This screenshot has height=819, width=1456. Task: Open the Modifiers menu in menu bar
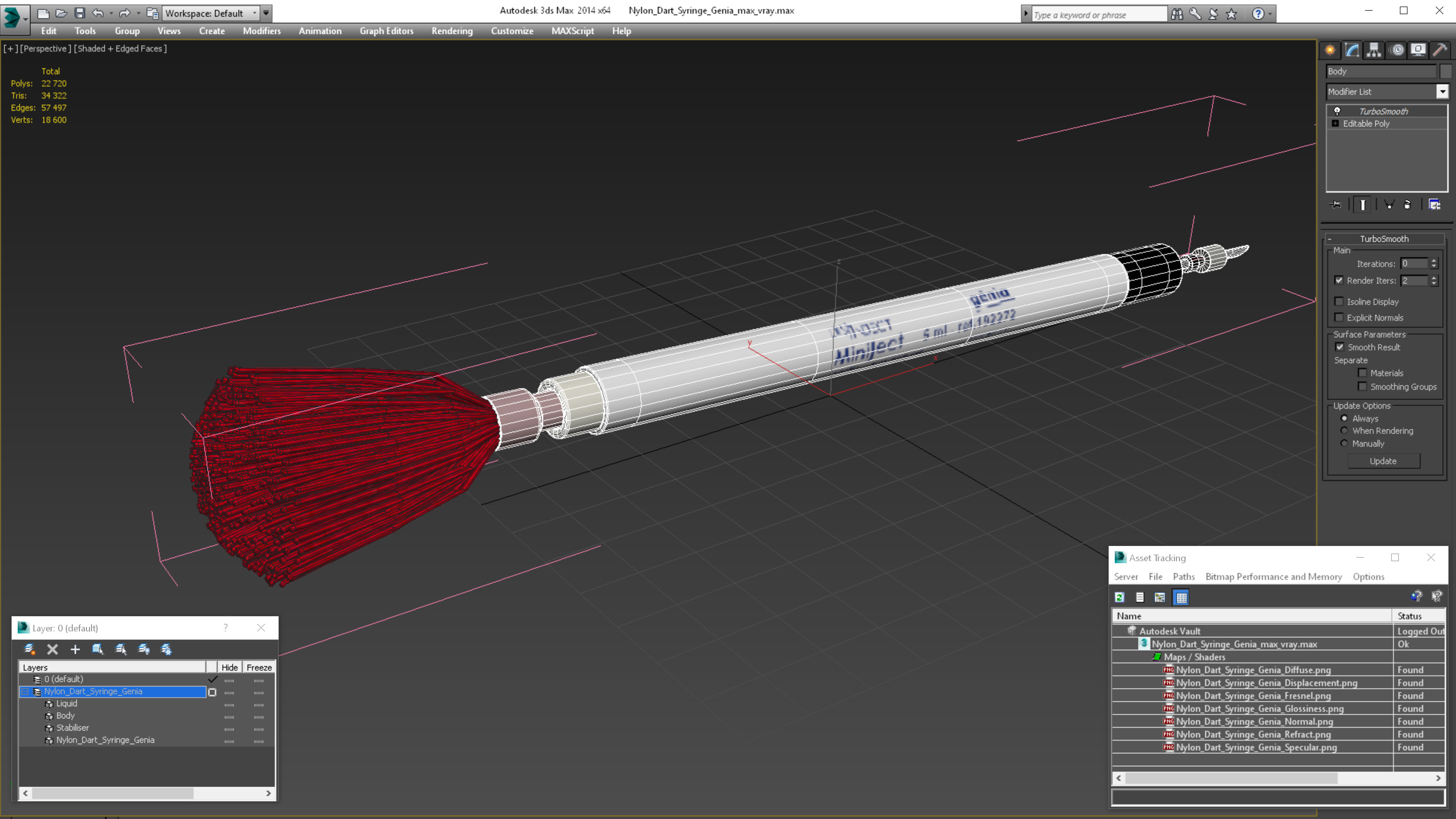click(x=260, y=30)
